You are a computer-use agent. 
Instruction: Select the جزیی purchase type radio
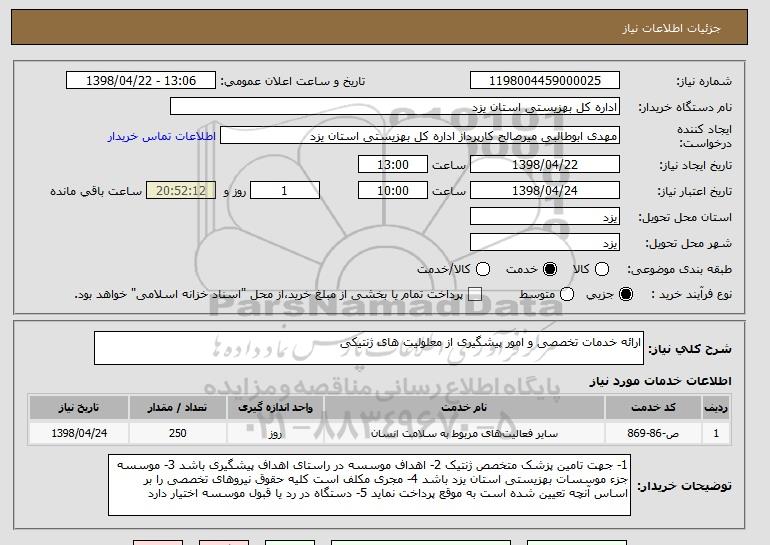pyautogui.click(x=626, y=294)
